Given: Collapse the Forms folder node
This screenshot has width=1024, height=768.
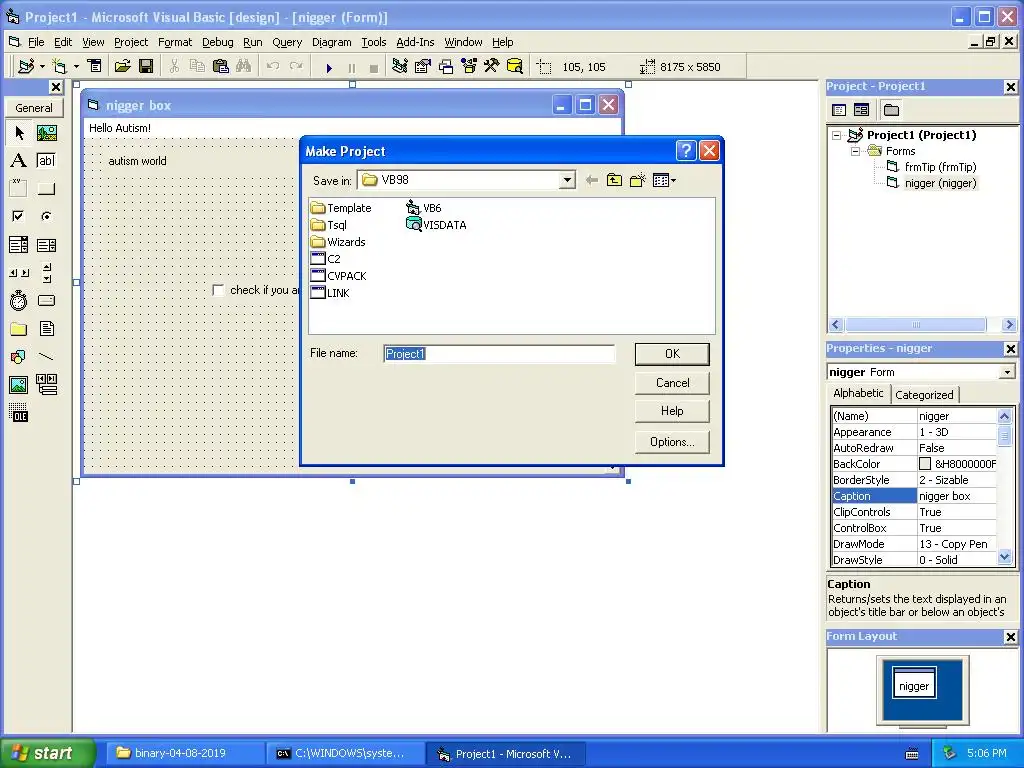Looking at the screenshot, I should 855,151.
